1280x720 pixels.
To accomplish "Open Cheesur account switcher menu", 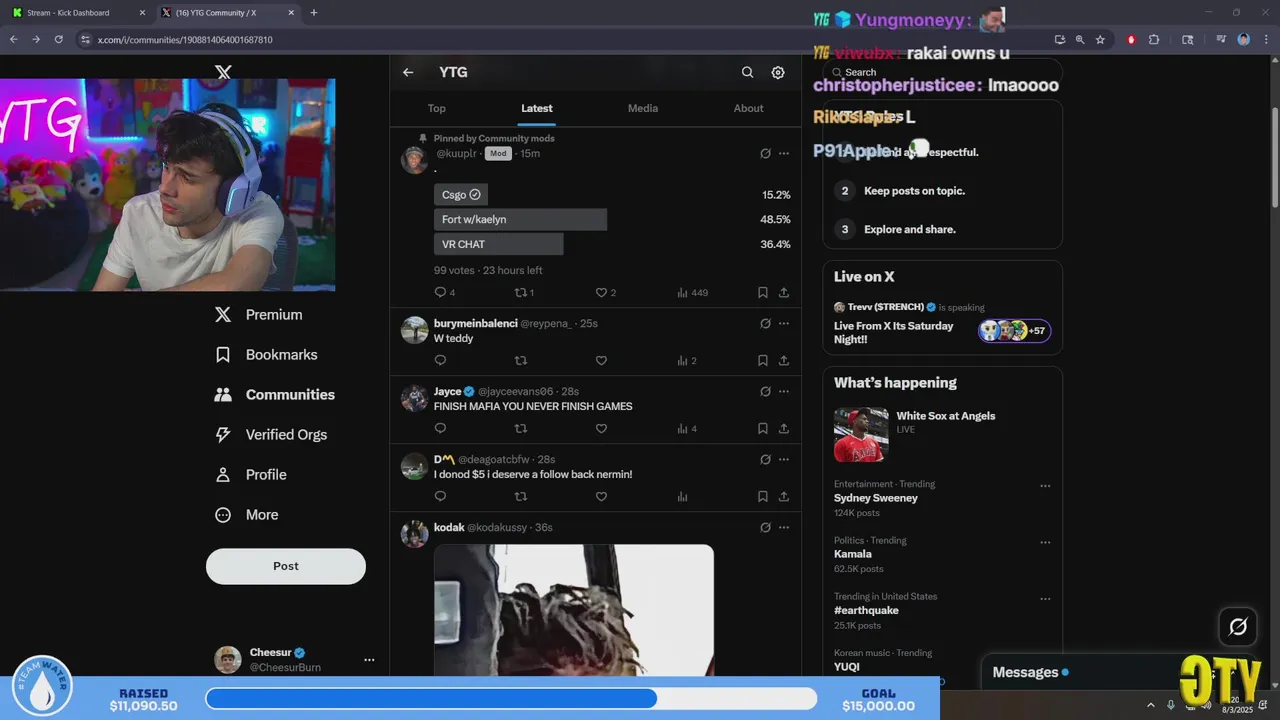I will point(369,660).
